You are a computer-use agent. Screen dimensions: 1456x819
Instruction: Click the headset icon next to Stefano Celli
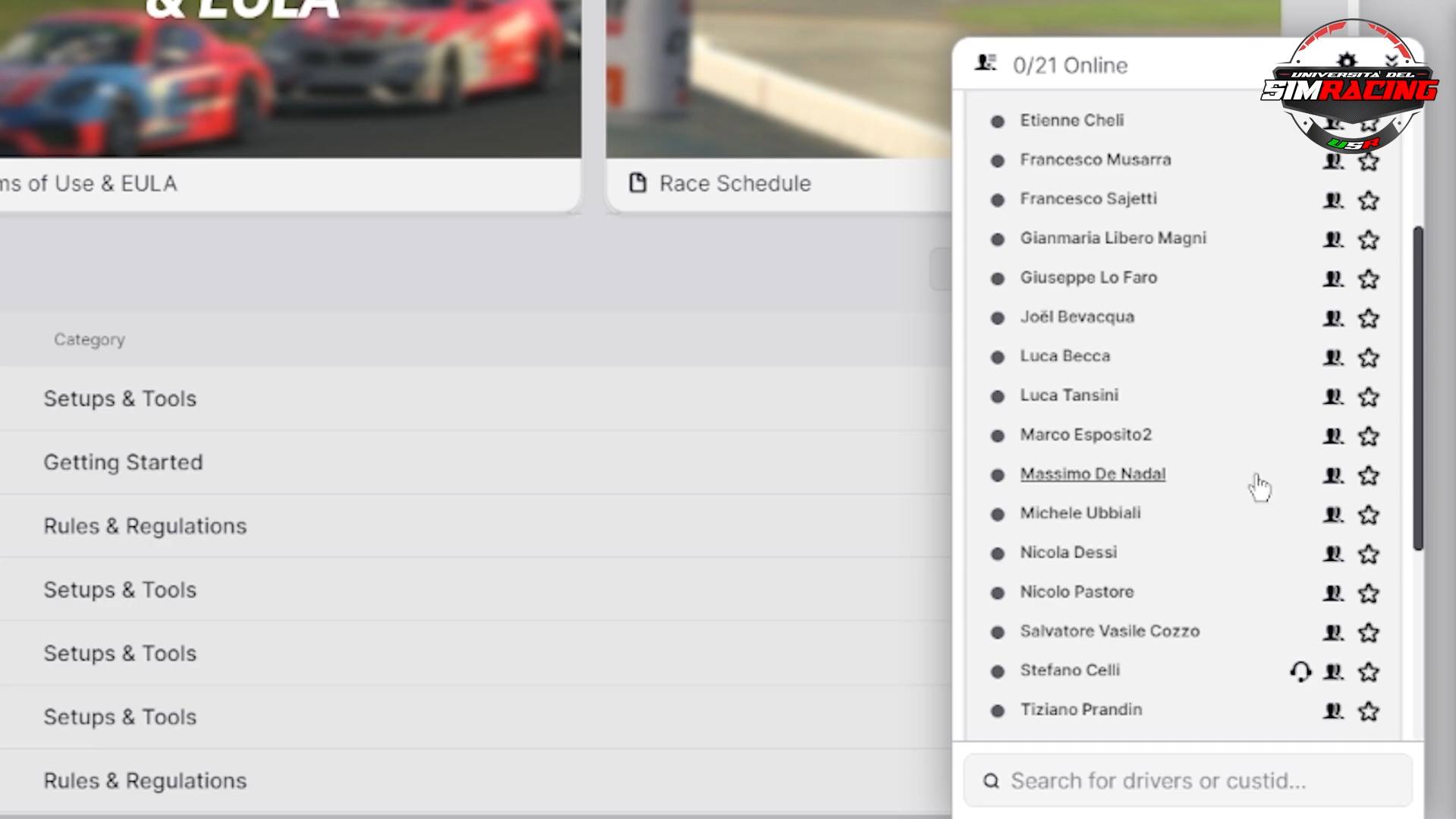click(x=1300, y=672)
